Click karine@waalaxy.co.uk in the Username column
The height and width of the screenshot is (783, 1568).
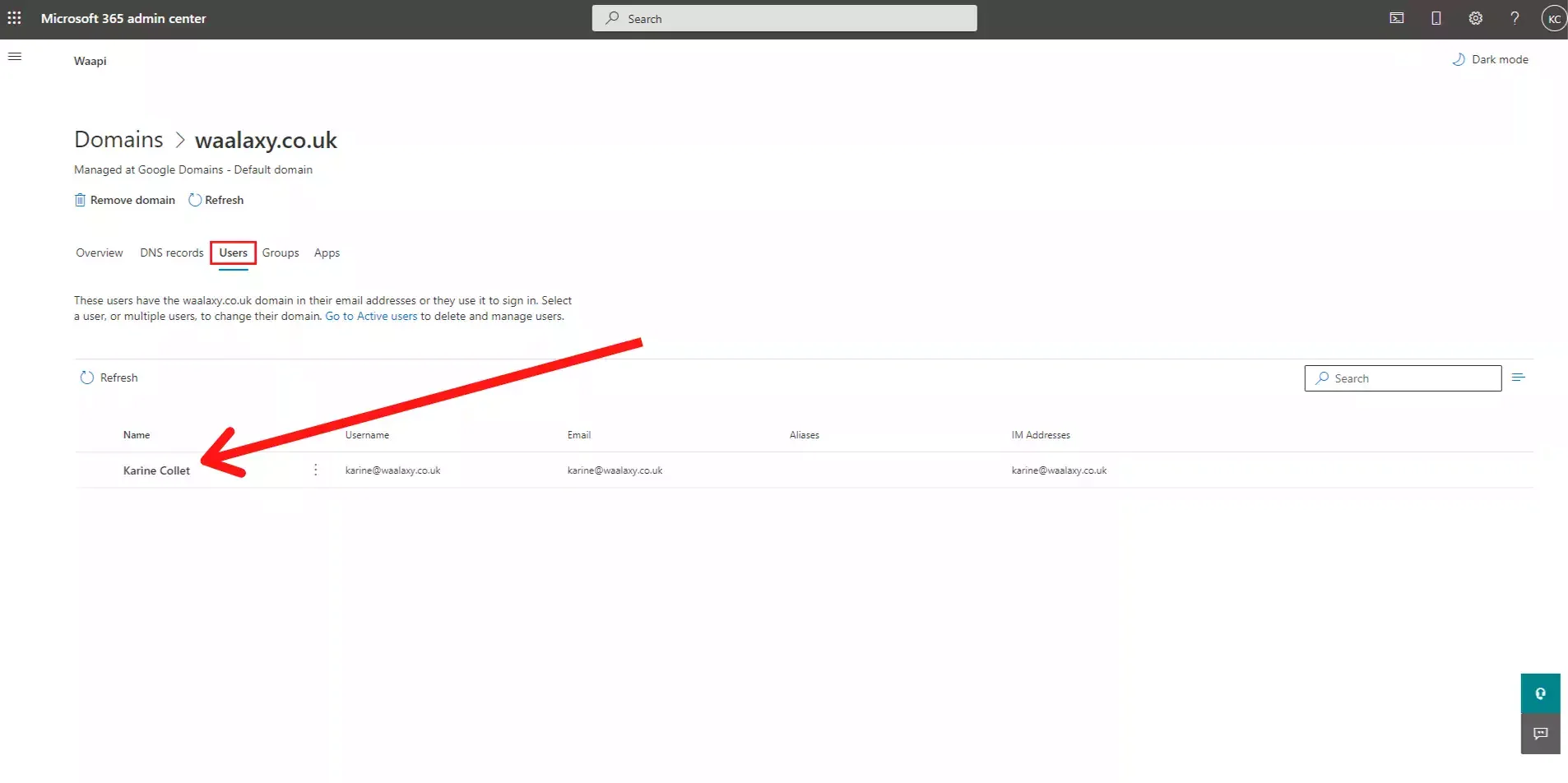point(392,470)
